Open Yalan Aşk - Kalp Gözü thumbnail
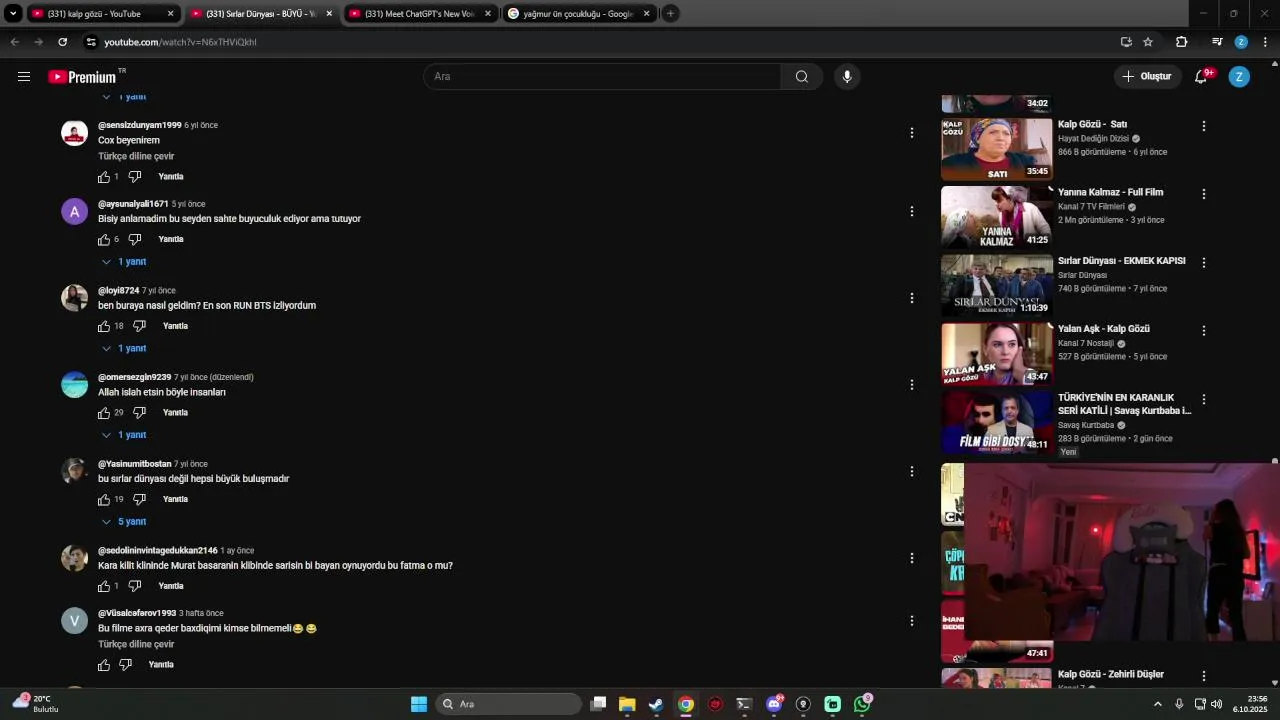This screenshot has width=1280, height=720. click(x=996, y=354)
